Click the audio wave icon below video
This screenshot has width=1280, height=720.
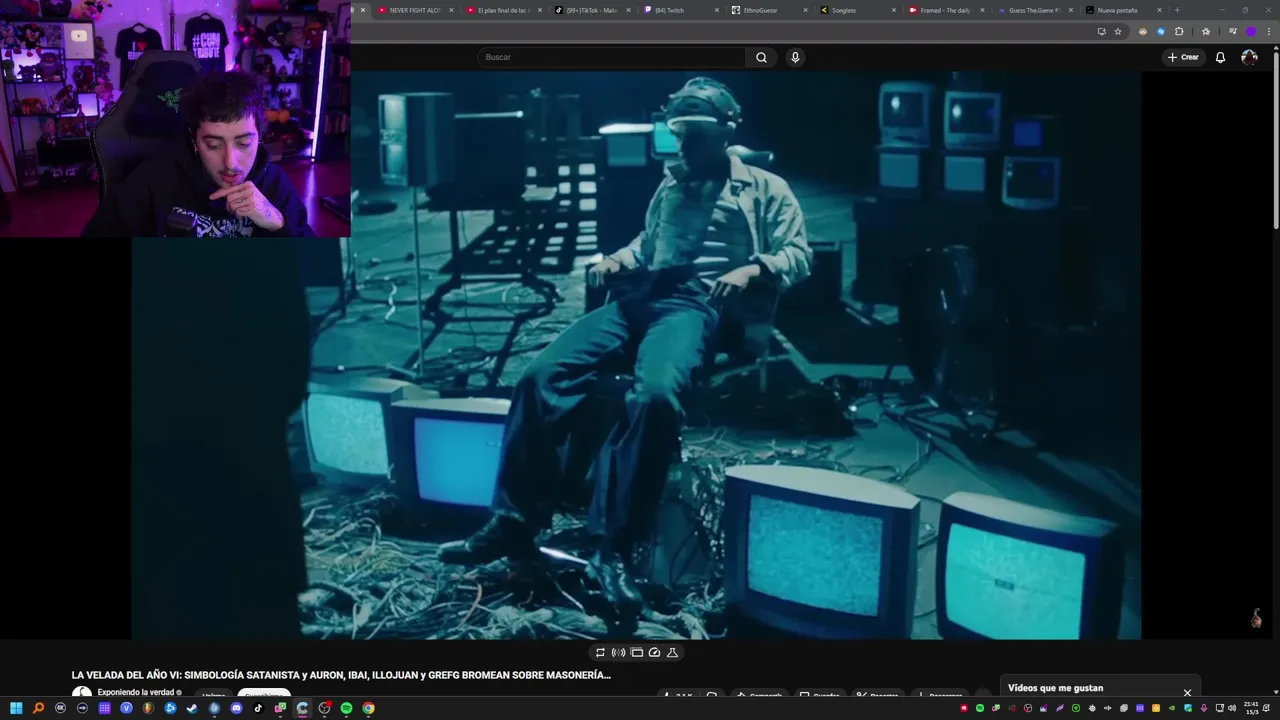point(618,652)
